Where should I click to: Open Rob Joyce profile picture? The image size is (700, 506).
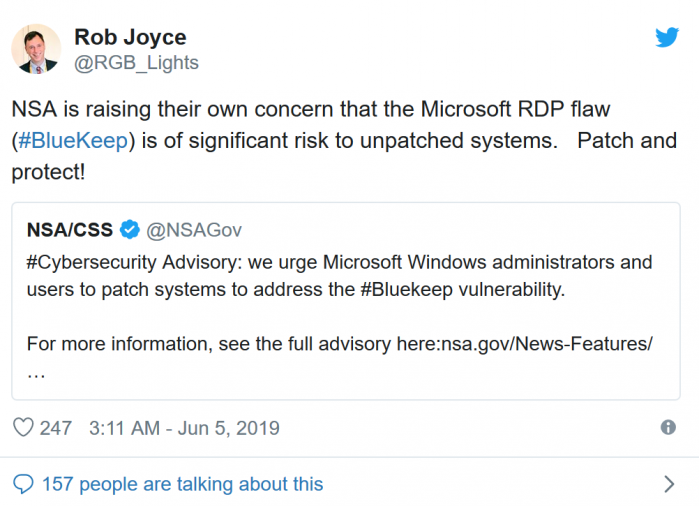coord(36,49)
